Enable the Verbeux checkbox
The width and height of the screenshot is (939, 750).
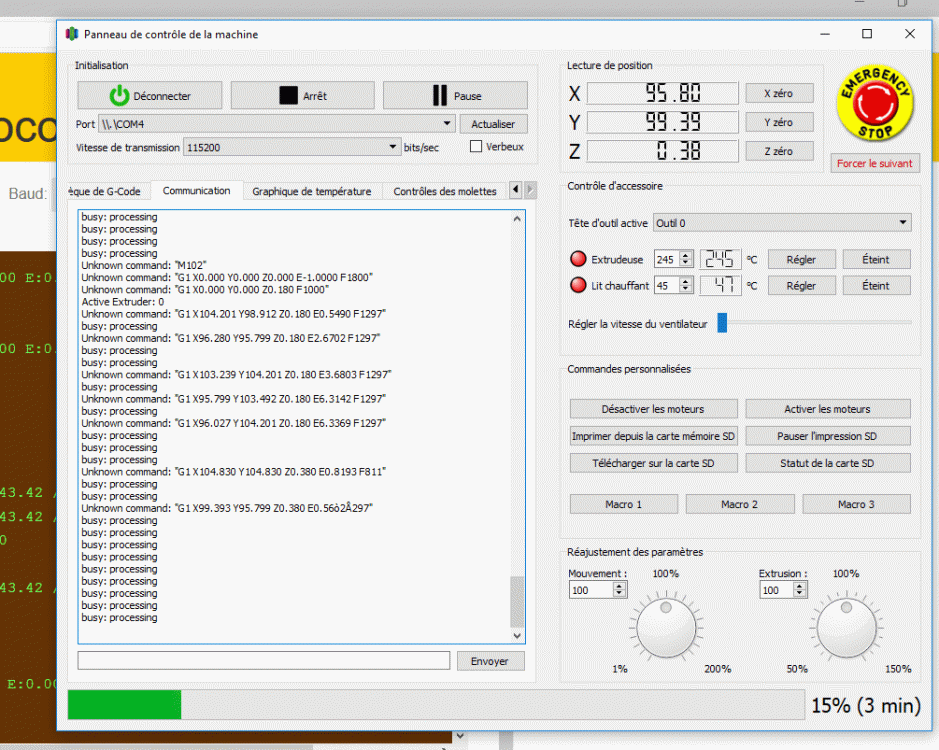[x=476, y=146]
